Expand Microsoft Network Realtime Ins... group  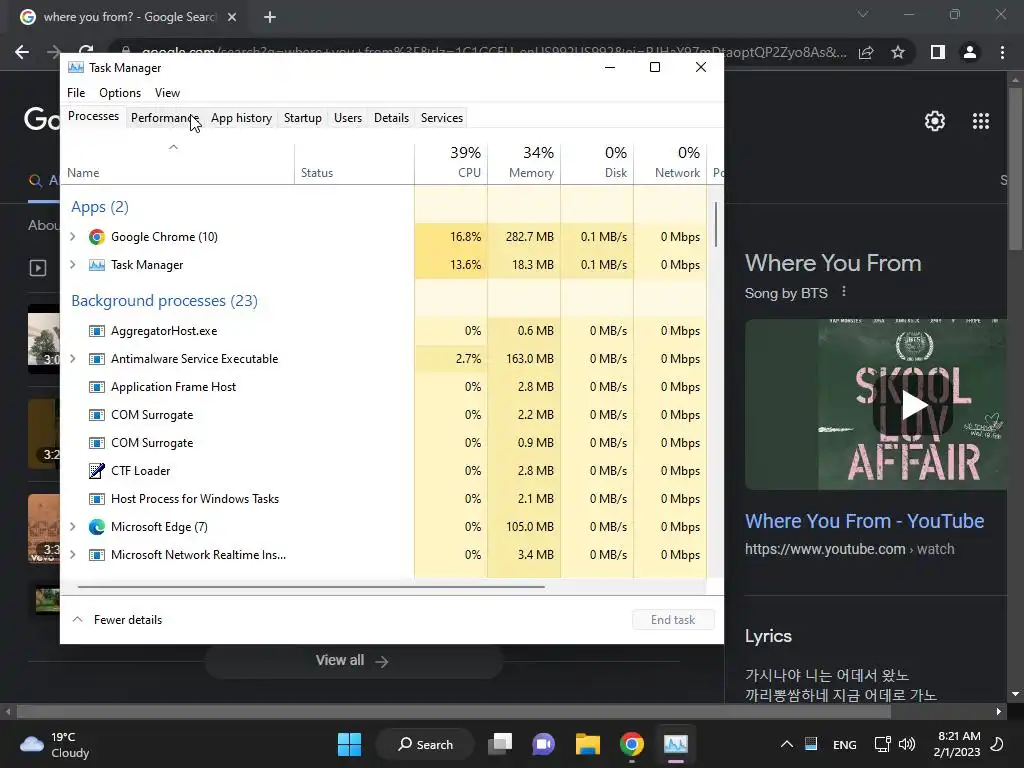tap(72, 555)
